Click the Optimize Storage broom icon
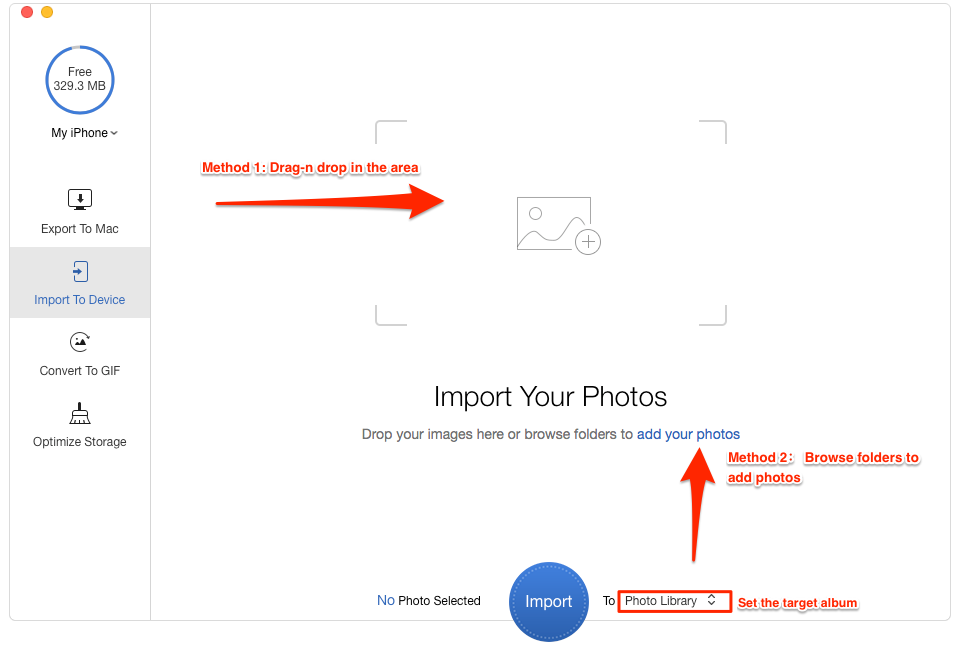The height and width of the screenshot is (656, 960). coord(80,414)
